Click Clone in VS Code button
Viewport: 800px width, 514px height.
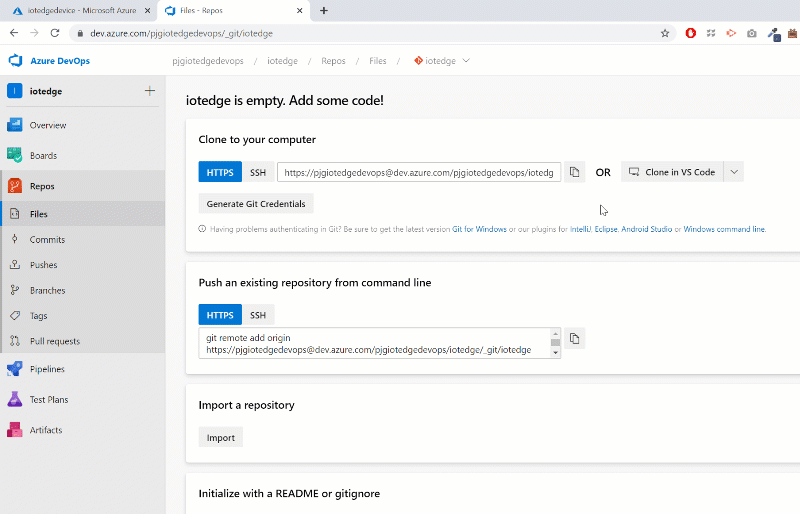point(672,172)
